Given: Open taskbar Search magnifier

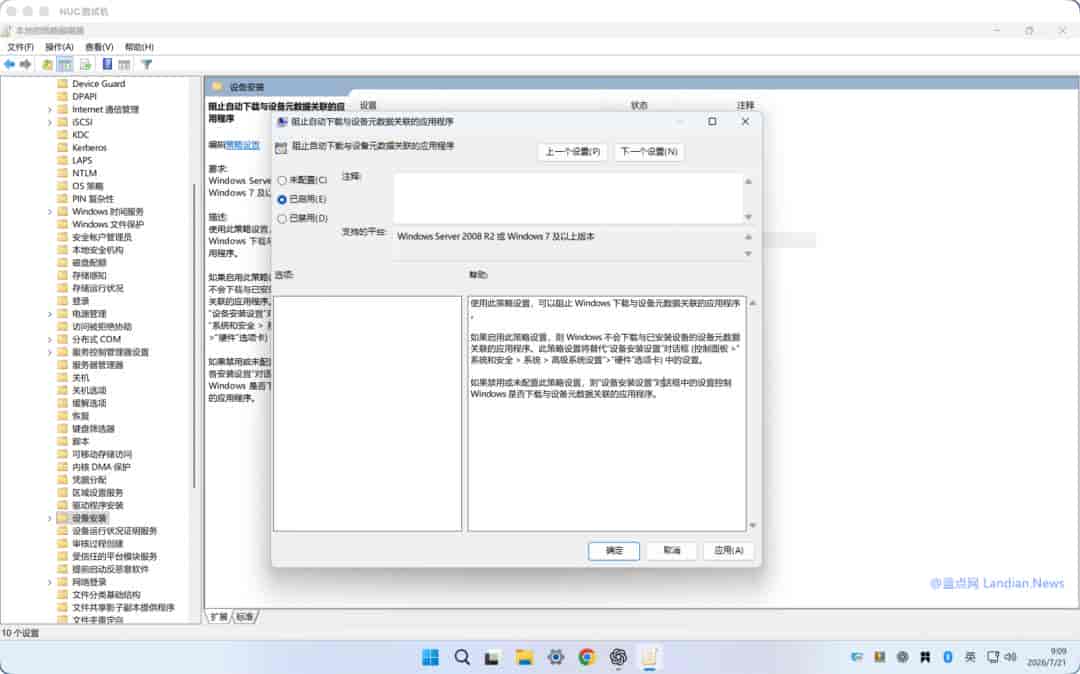Looking at the screenshot, I should [462, 657].
